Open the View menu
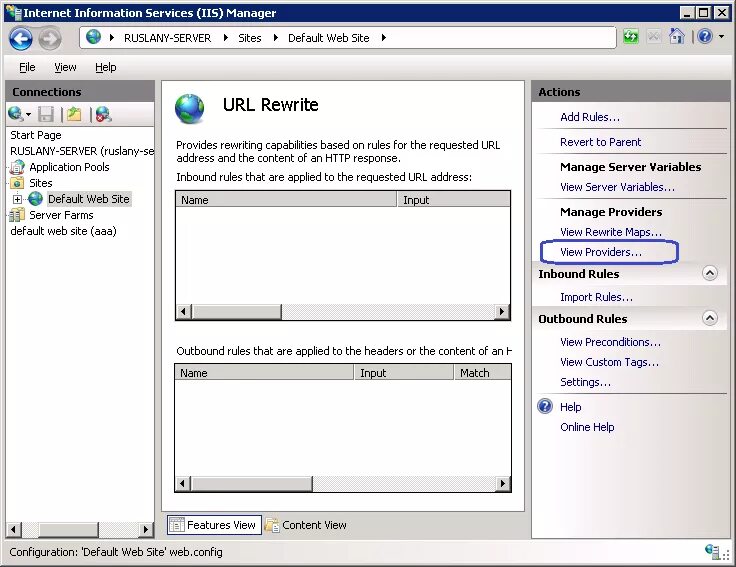This screenshot has width=736, height=567. (65, 67)
